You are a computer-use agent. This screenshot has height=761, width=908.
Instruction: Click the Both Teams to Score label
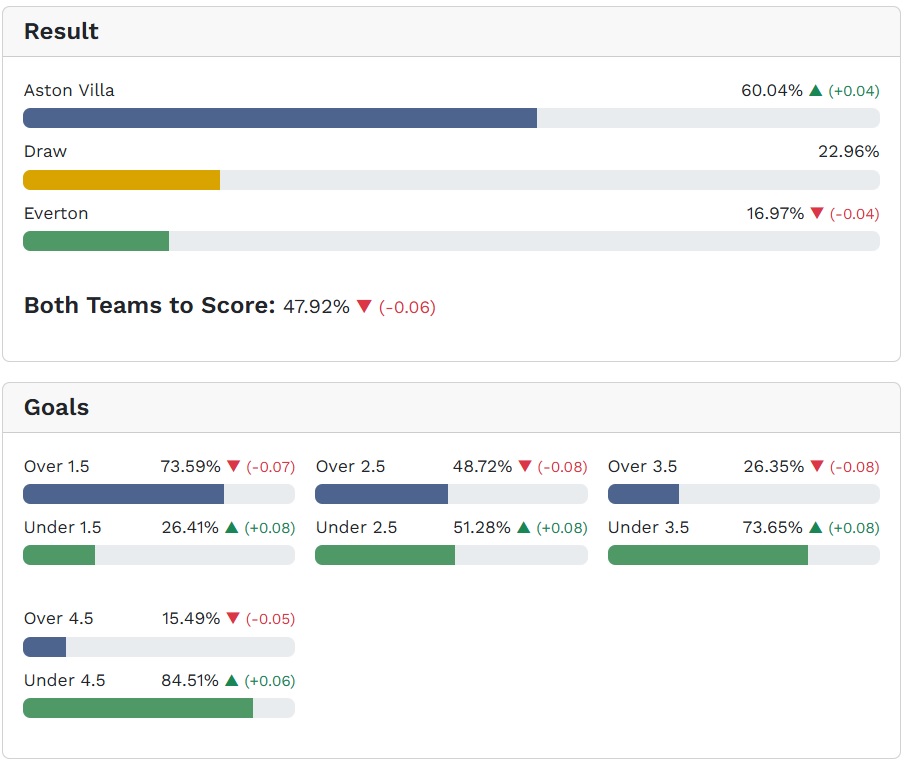pos(149,305)
